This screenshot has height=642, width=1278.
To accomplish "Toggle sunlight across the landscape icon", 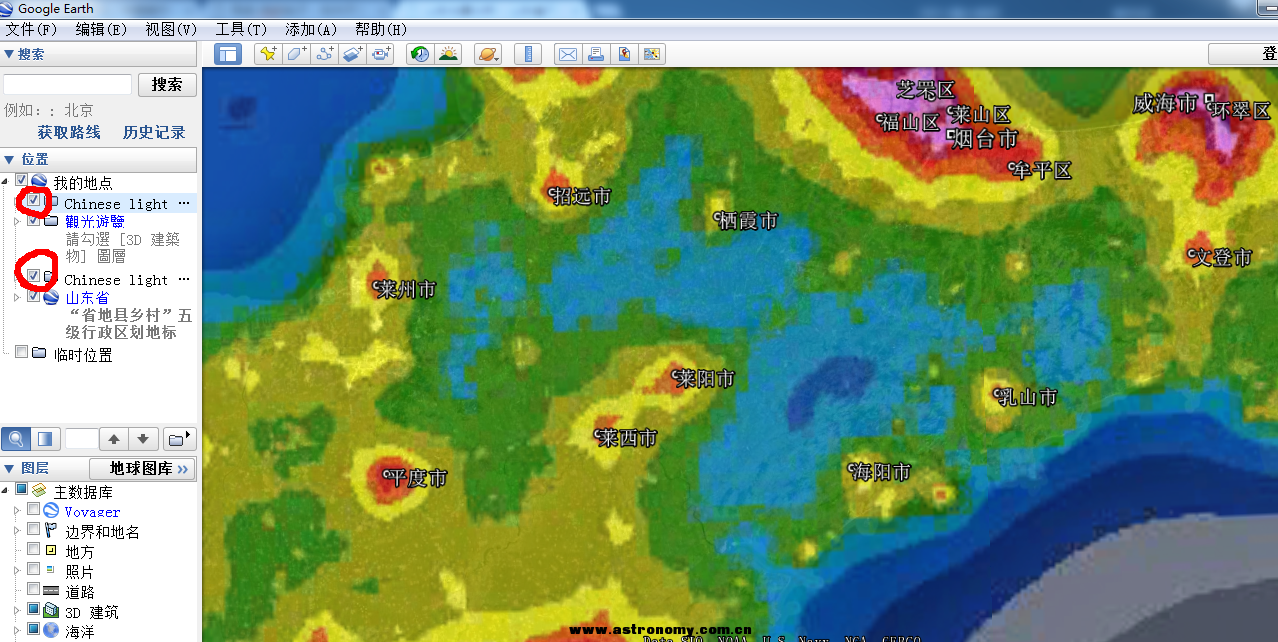I will pos(448,54).
